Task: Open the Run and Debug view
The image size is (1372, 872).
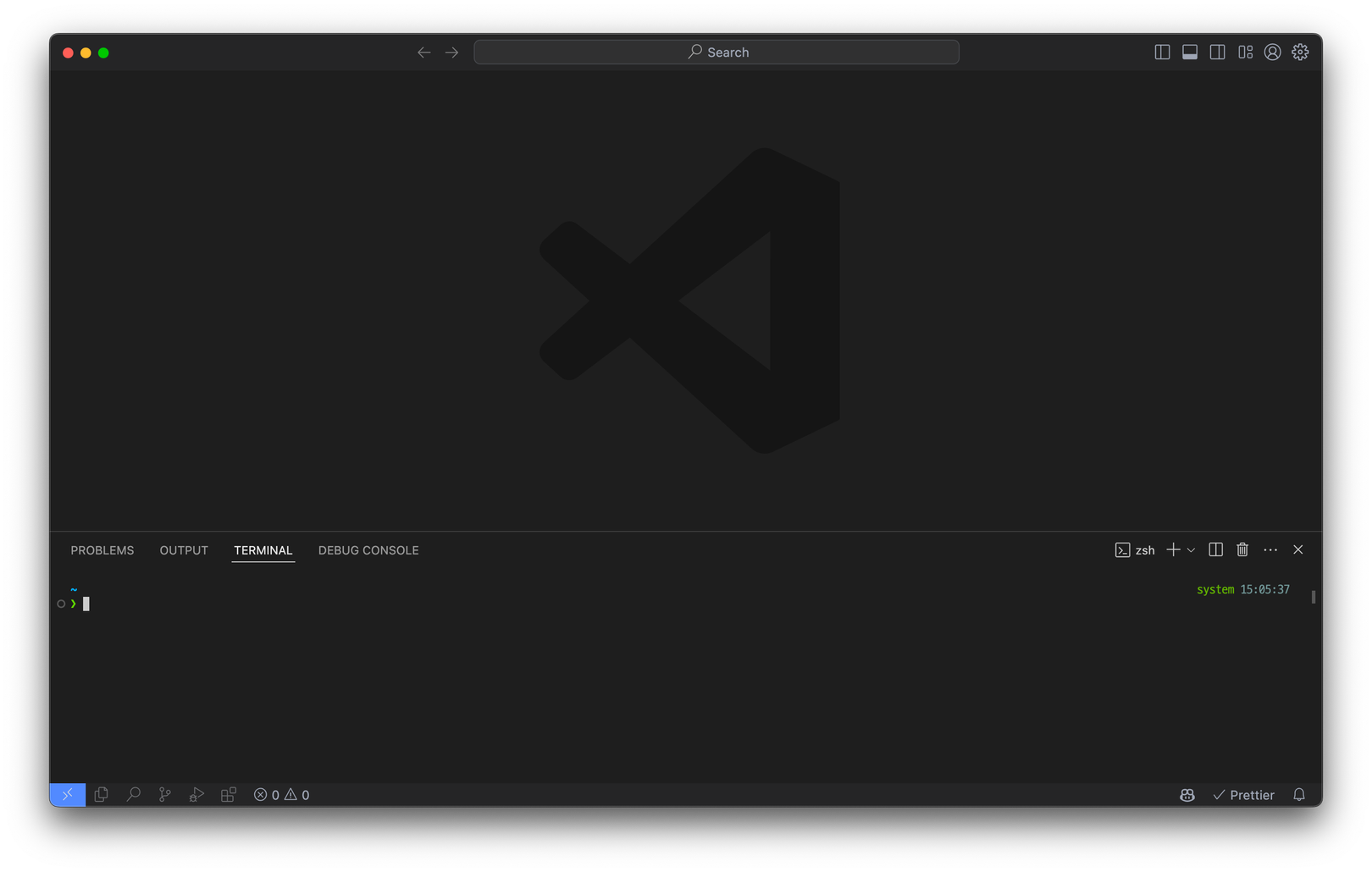Action: 196,794
